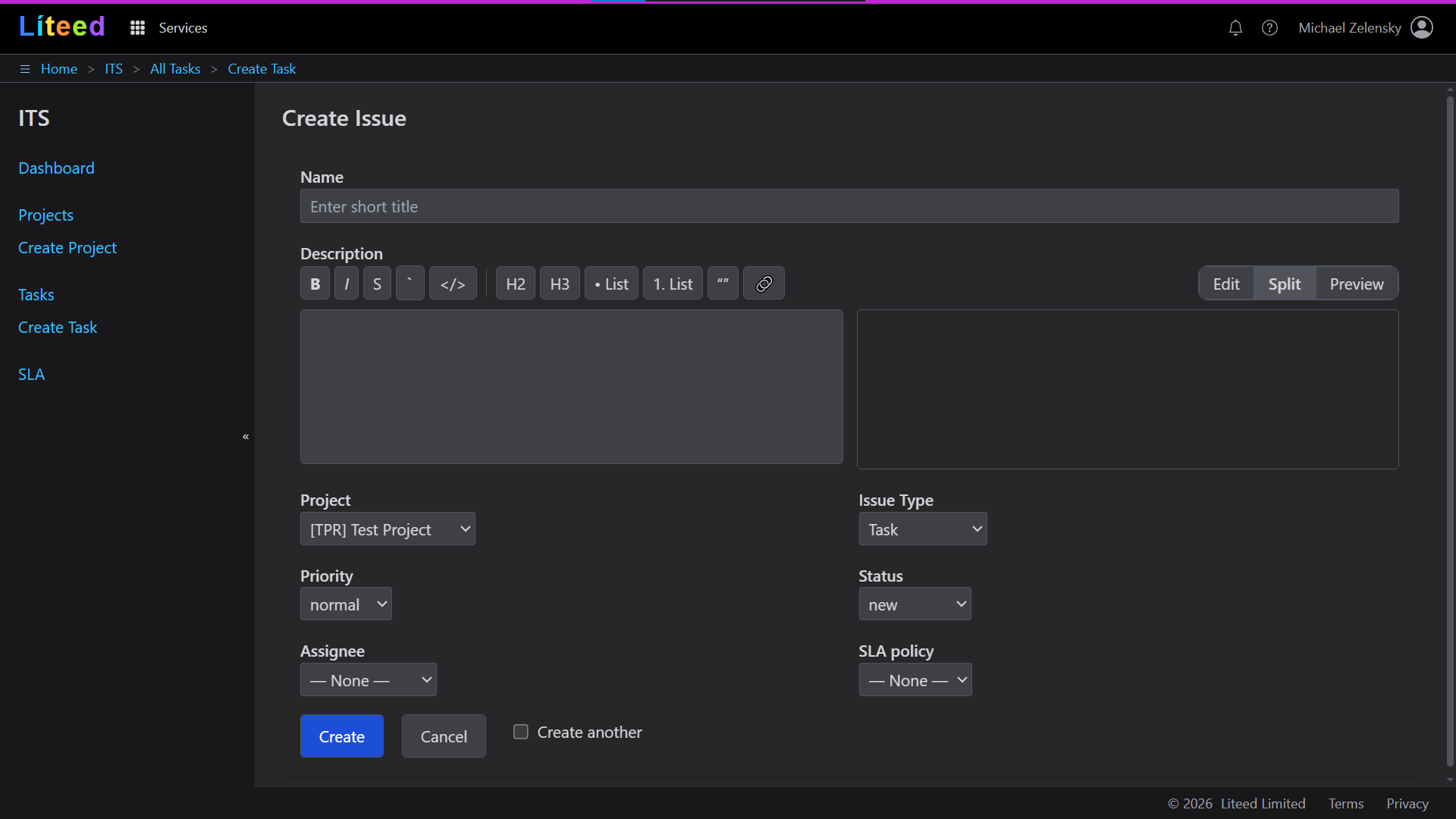Image resolution: width=1456 pixels, height=819 pixels.
Task: Expand the Priority dropdown
Action: pyautogui.click(x=346, y=604)
